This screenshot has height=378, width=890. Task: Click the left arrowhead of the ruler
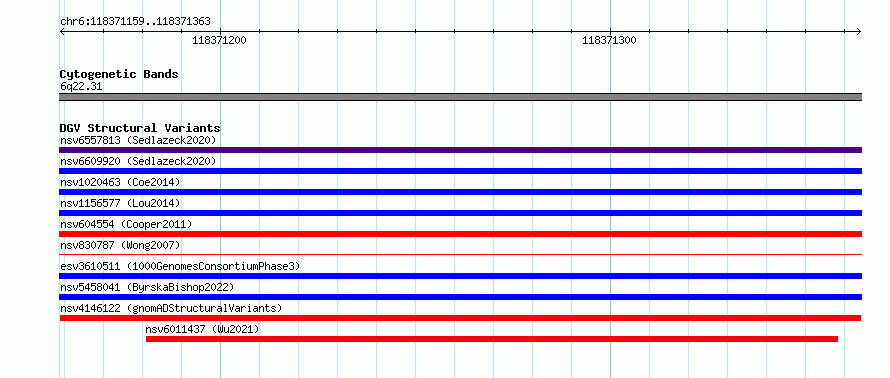pos(62,32)
